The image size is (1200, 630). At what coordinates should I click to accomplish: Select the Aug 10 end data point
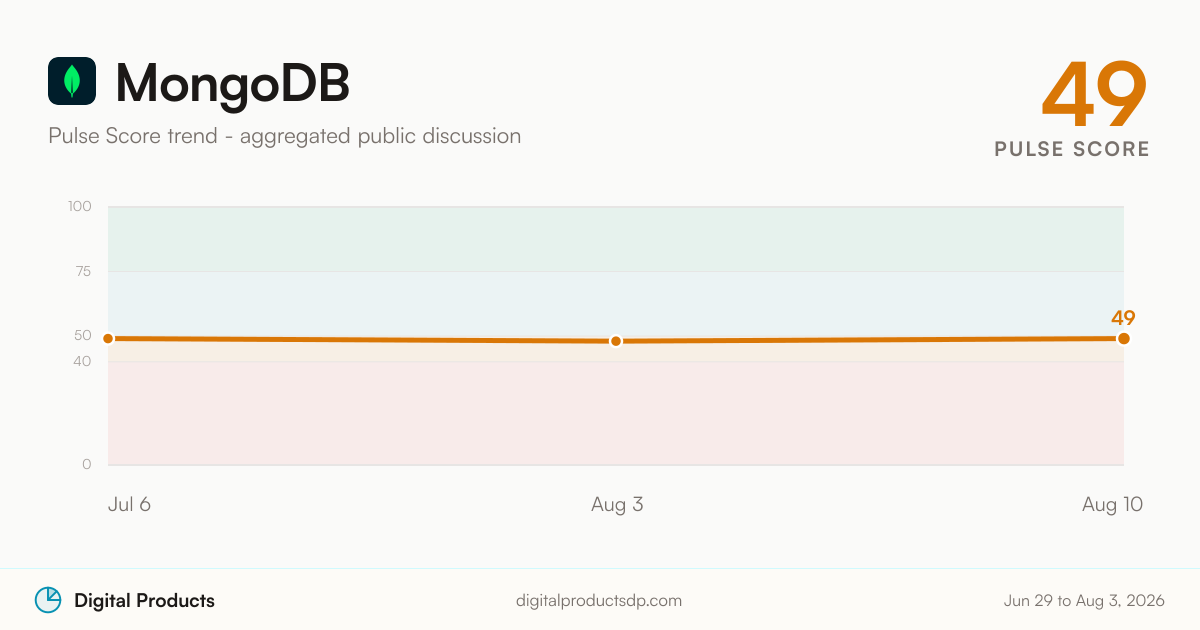click(1124, 339)
